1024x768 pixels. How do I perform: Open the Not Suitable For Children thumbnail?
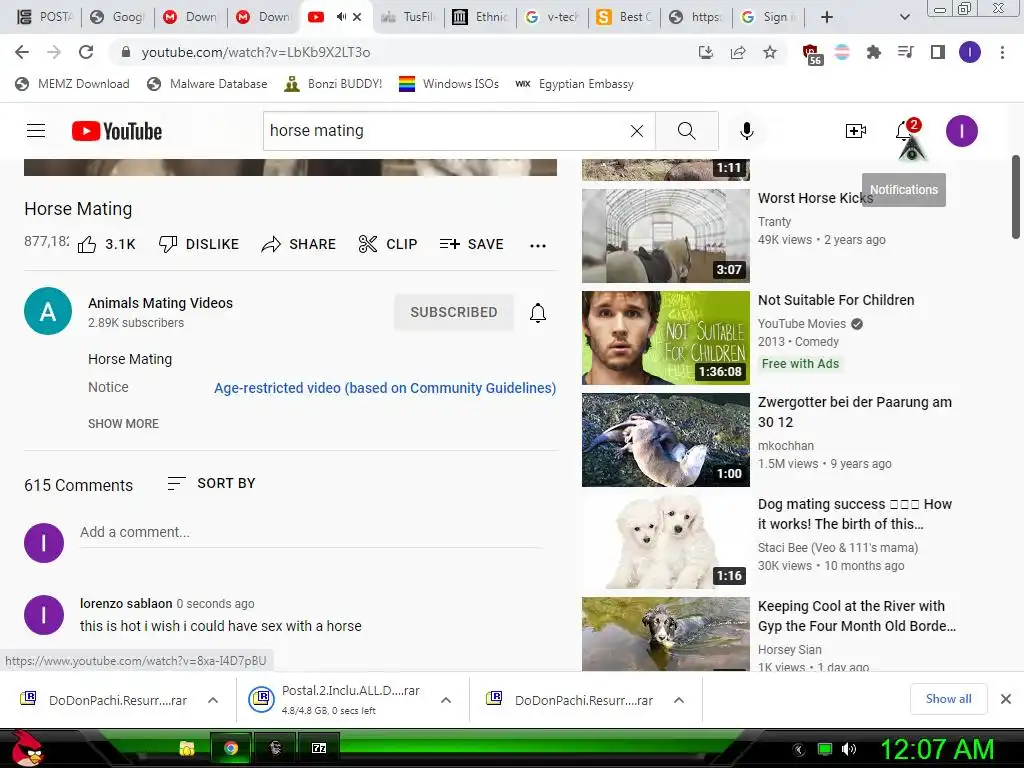click(x=665, y=338)
